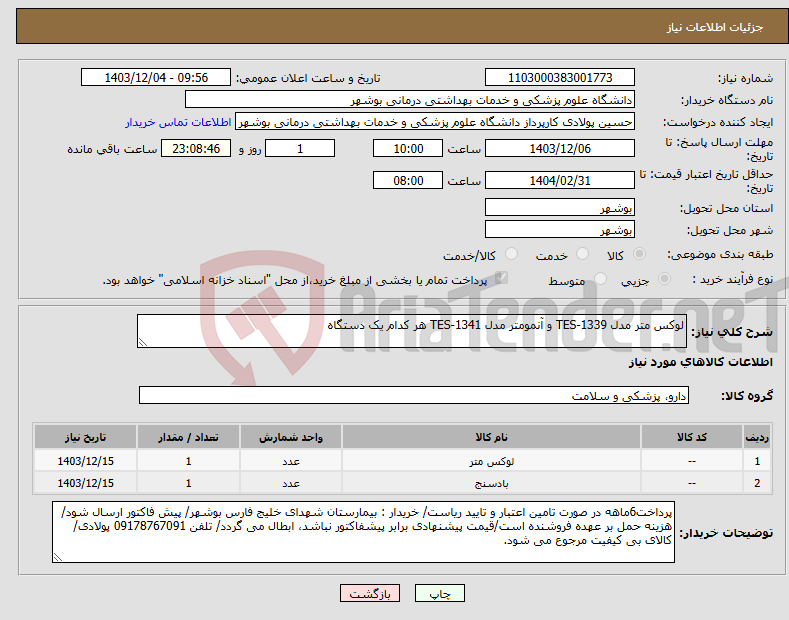
Task: Click the buyer notes resize handle
Action: (58, 557)
